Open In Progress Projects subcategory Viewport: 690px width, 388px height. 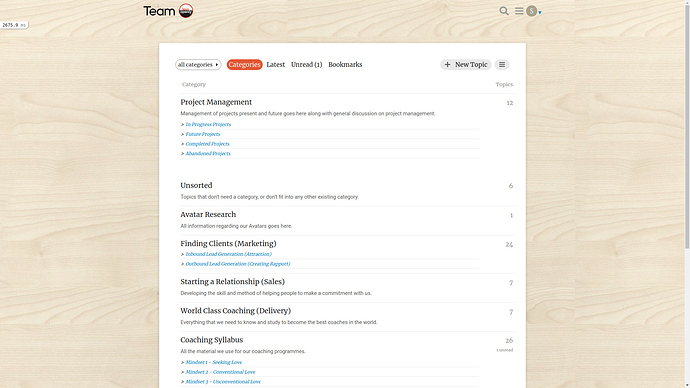(208, 124)
